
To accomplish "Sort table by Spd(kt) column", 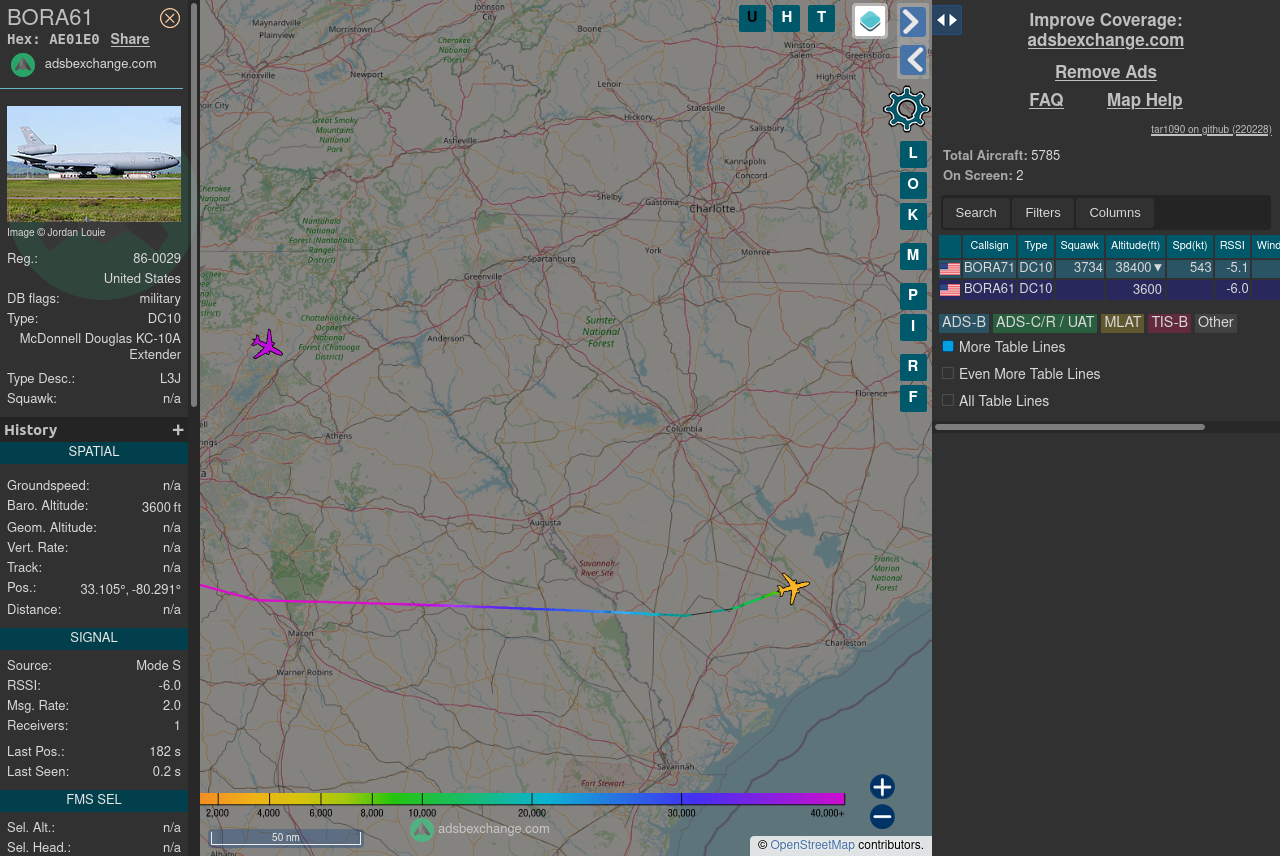I will tap(1190, 246).
